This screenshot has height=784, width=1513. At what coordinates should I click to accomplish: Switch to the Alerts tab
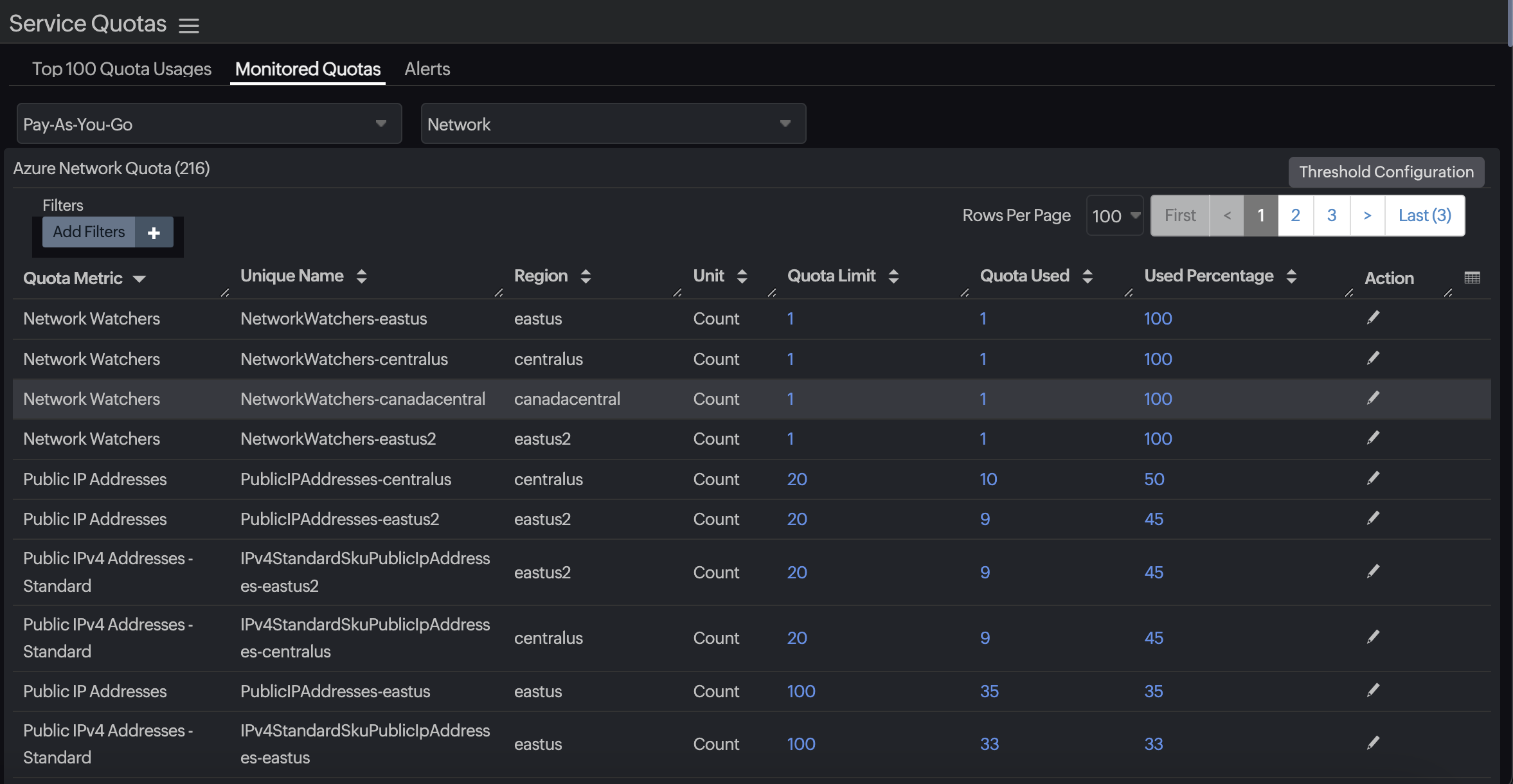[427, 69]
